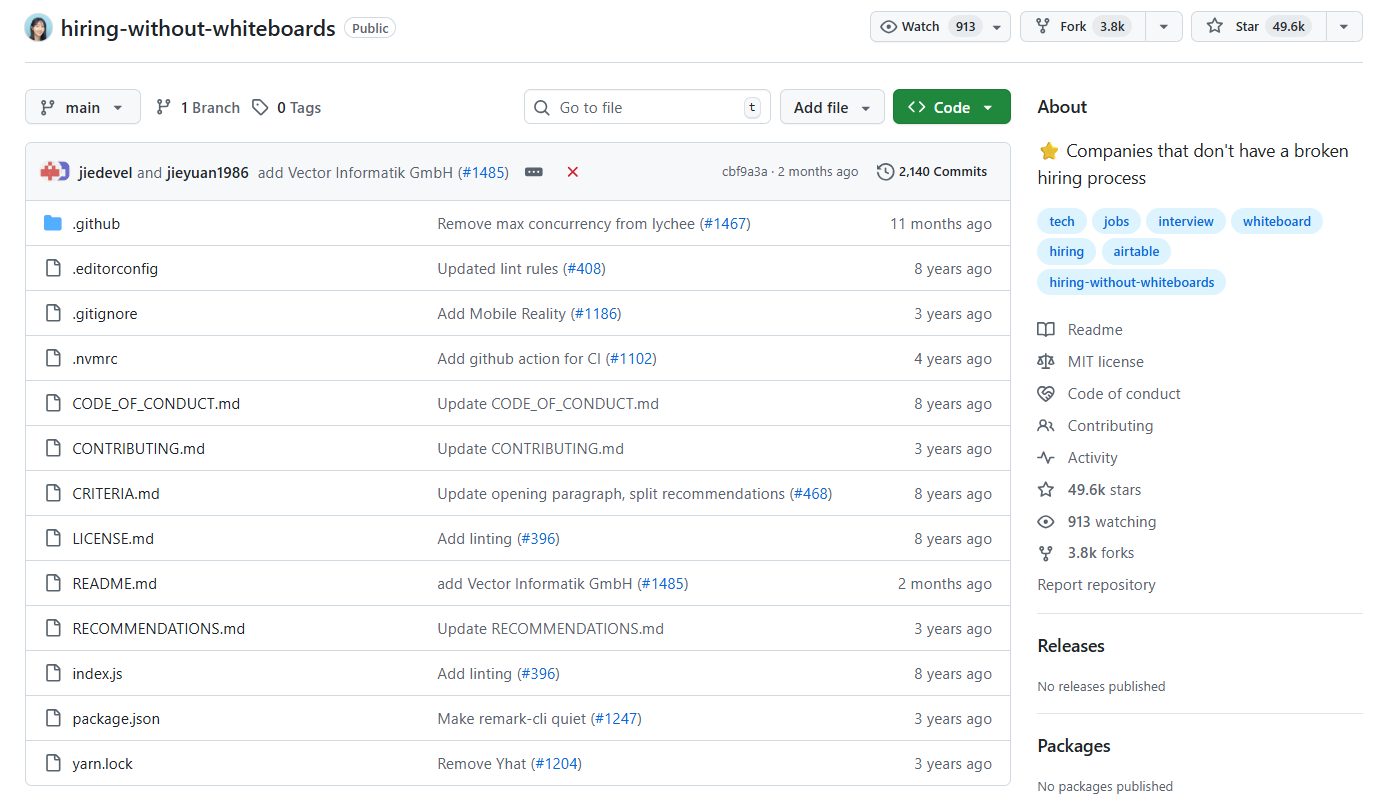Open the main branch selector dropdown
Image resolution: width=1379 pixels, height=804 pixels.
(x=83, y=107)
